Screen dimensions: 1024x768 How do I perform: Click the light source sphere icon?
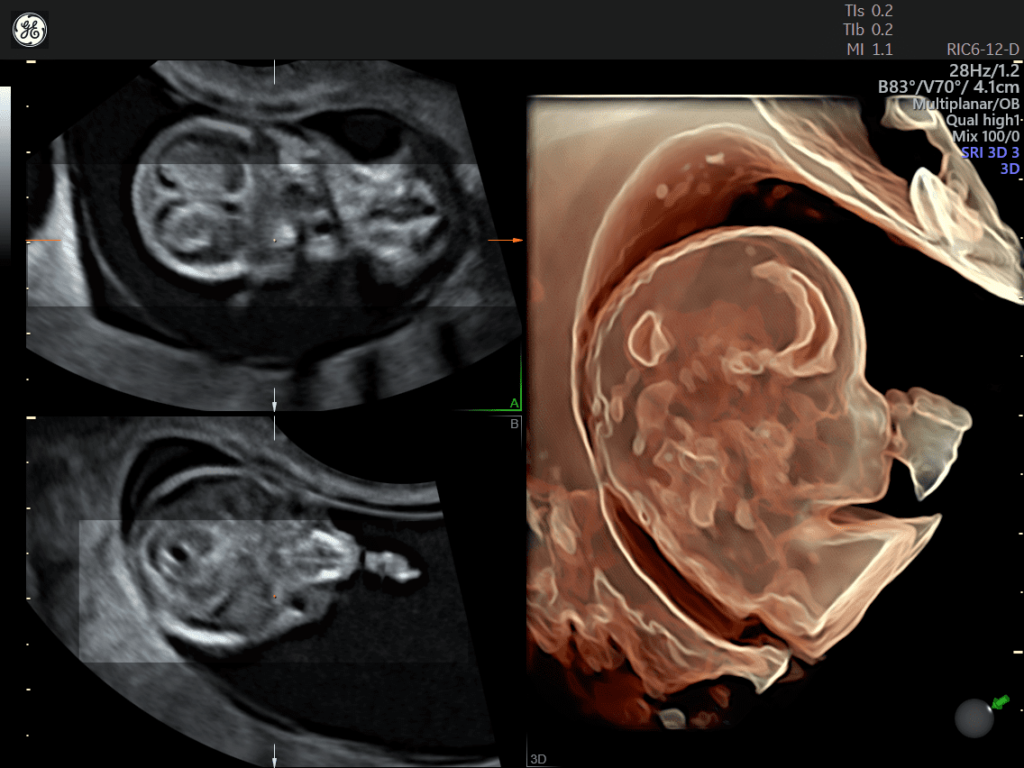[973, 718]
